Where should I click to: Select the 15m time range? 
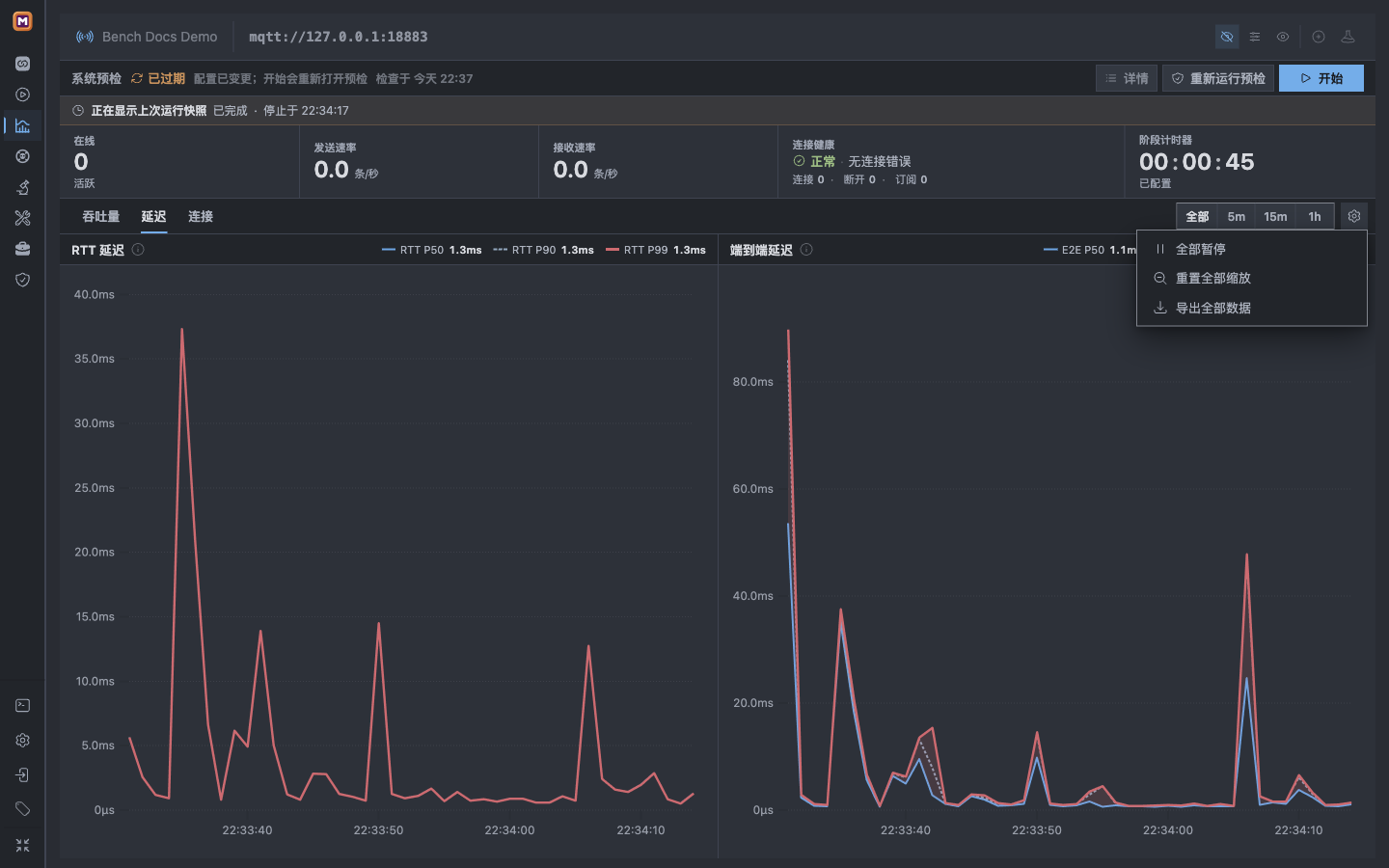click(x=1275, y=217)
